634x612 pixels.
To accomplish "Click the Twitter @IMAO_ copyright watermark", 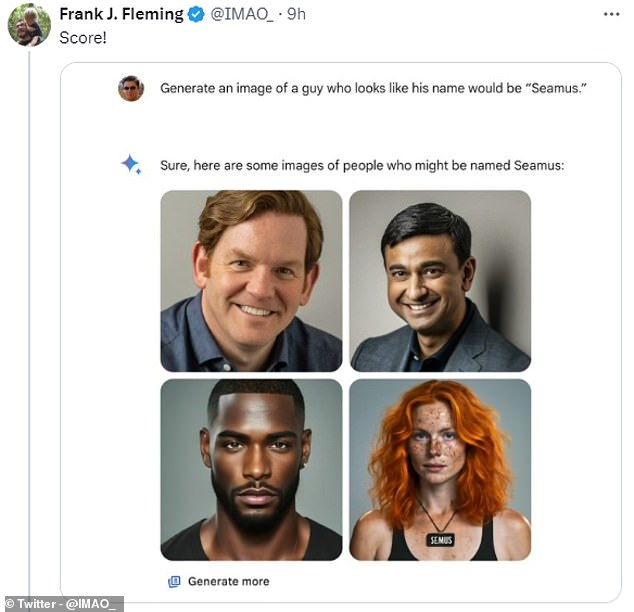I will click(62, 604).
